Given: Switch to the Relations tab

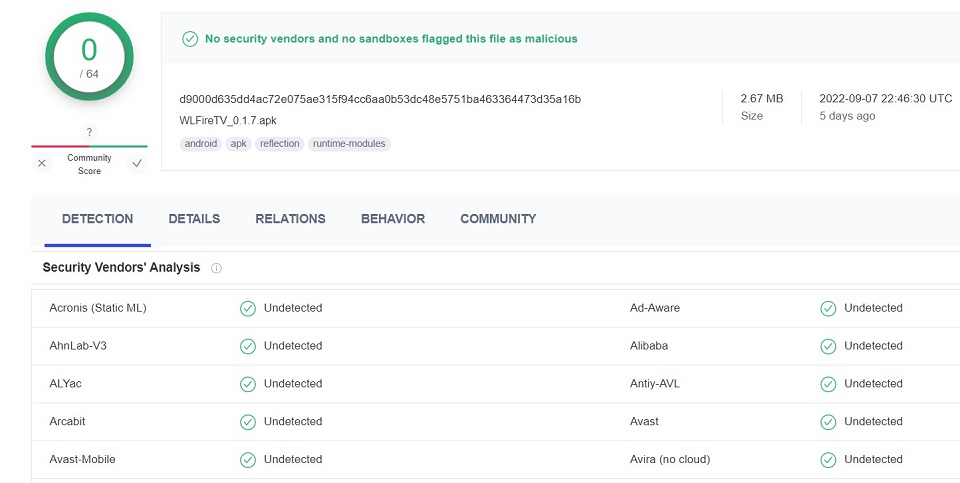Looking at the screenshot, I should 290,219.
